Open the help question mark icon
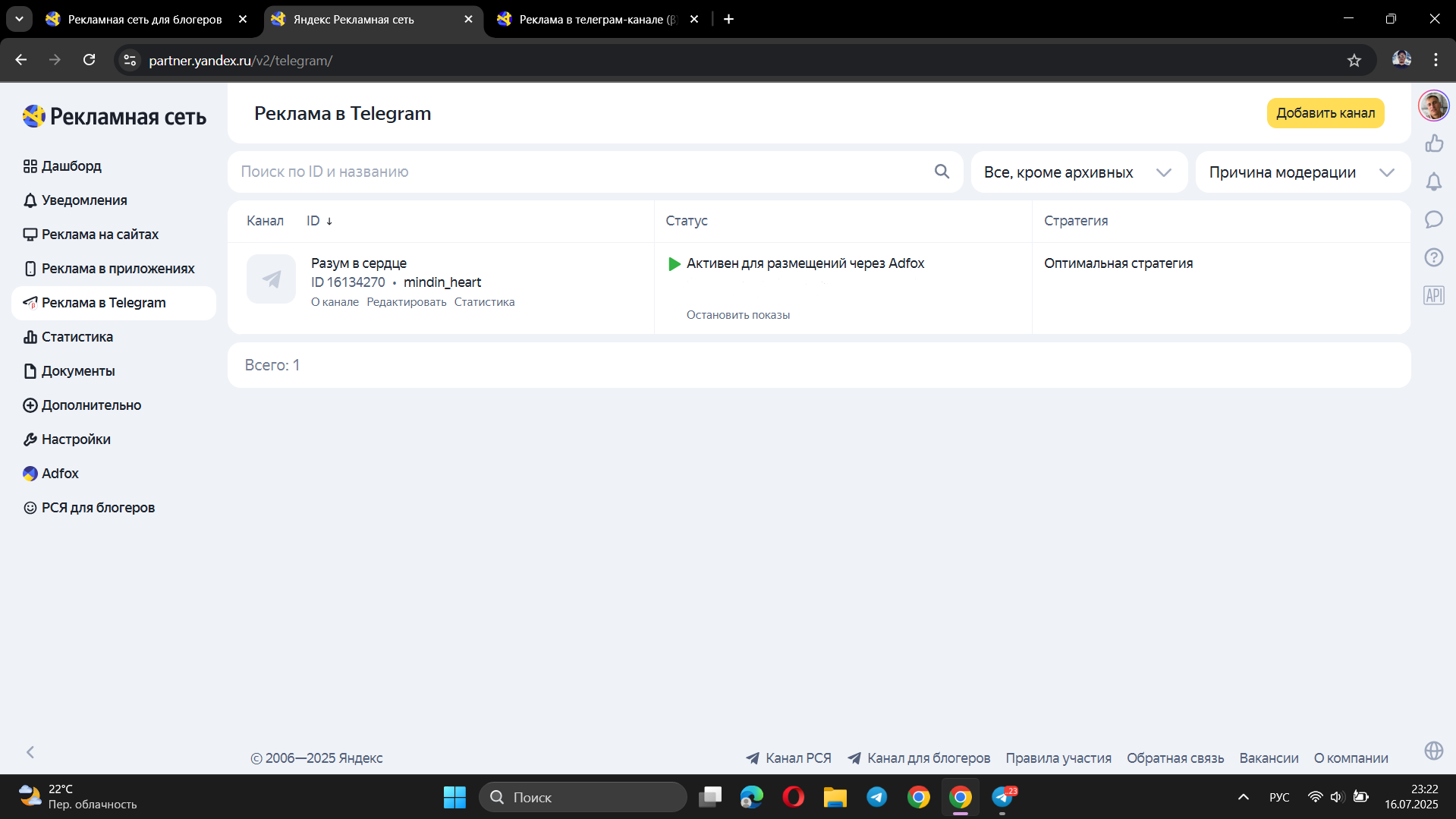 click(x=1434, y=257)
